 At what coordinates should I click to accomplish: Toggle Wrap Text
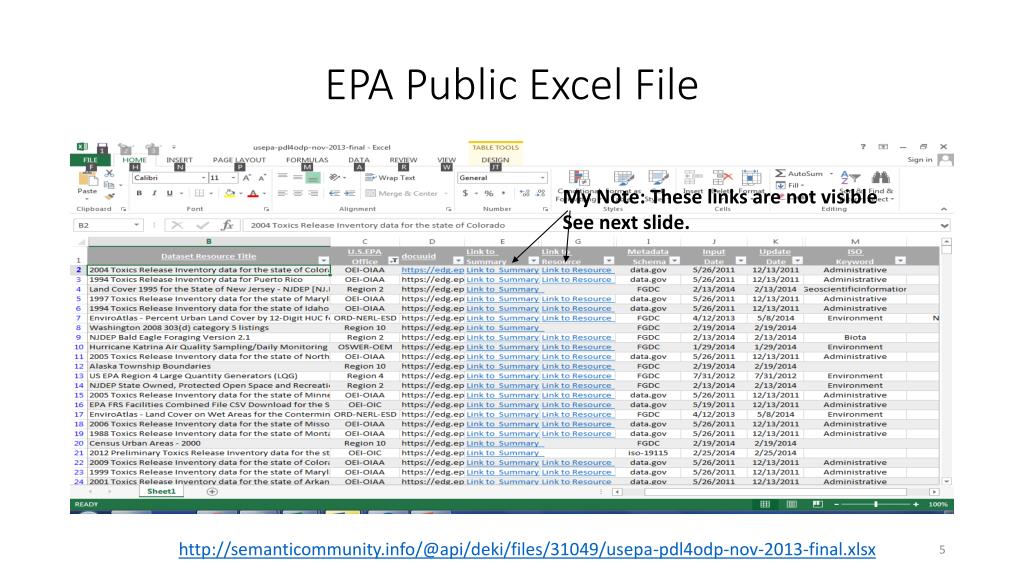tap(391, 178)
